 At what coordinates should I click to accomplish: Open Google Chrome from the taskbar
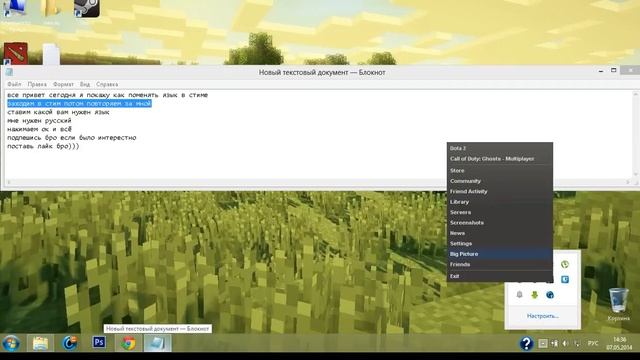(x=128, y=343)
